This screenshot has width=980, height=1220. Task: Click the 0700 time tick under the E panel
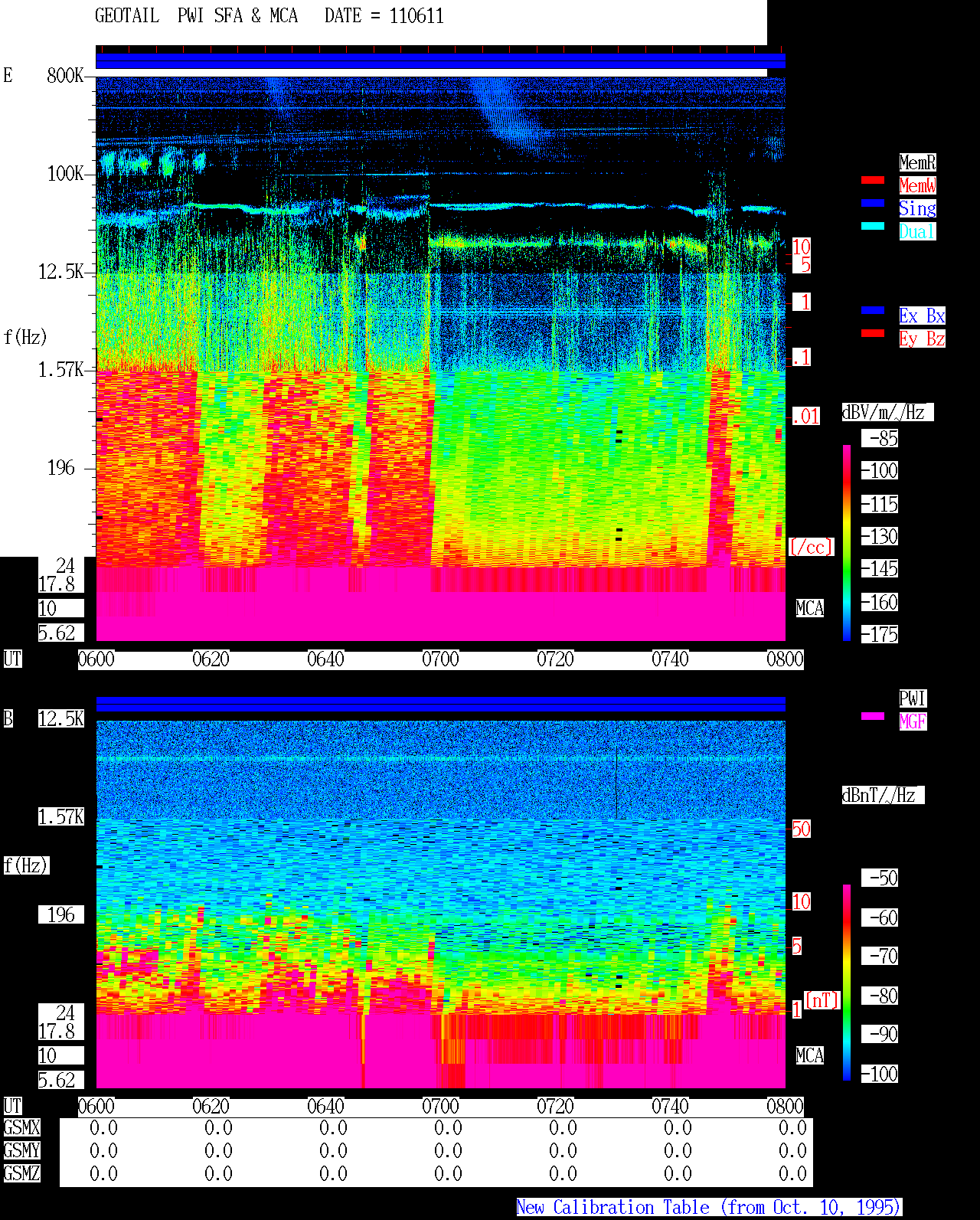[440, 659]
